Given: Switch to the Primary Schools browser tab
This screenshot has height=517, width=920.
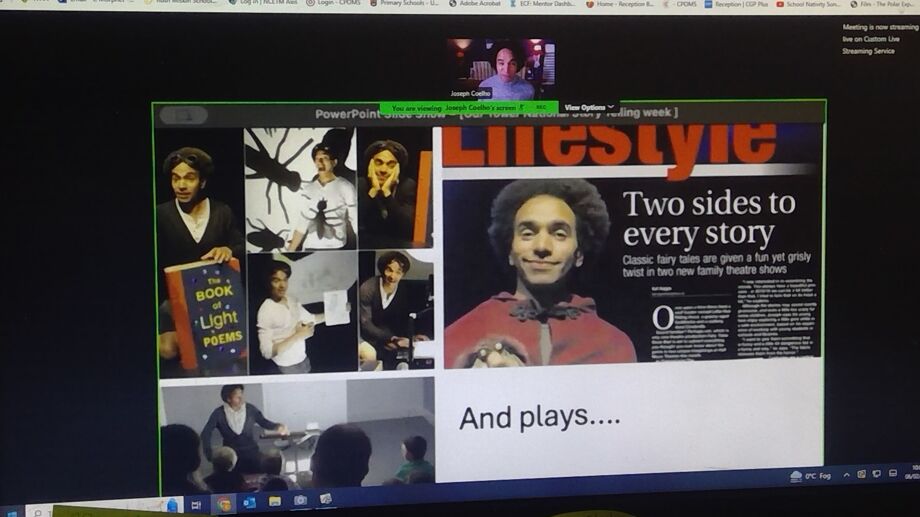Looking at the screenshot, I should 407,4.
